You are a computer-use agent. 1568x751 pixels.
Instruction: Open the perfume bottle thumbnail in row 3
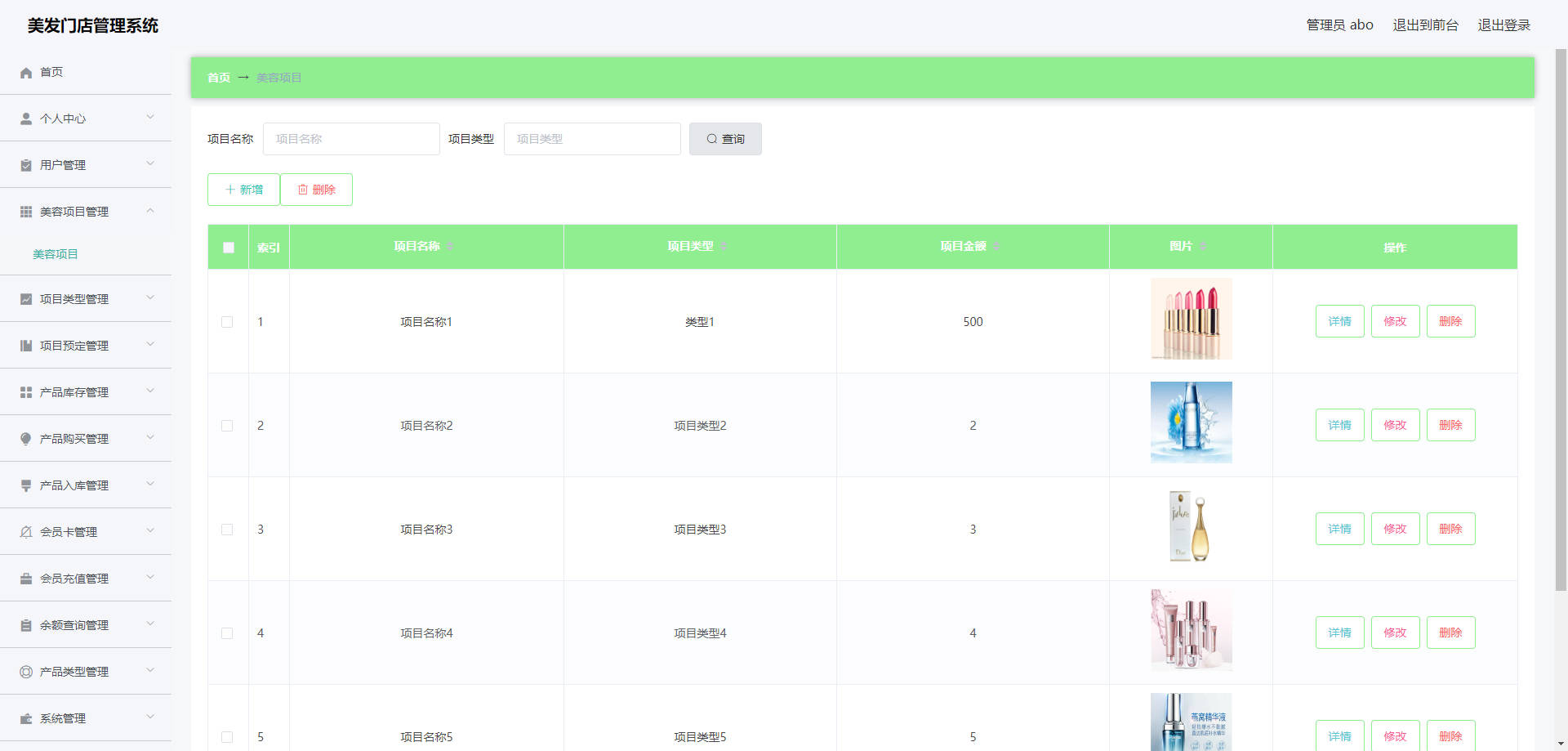coord(1191,526)
